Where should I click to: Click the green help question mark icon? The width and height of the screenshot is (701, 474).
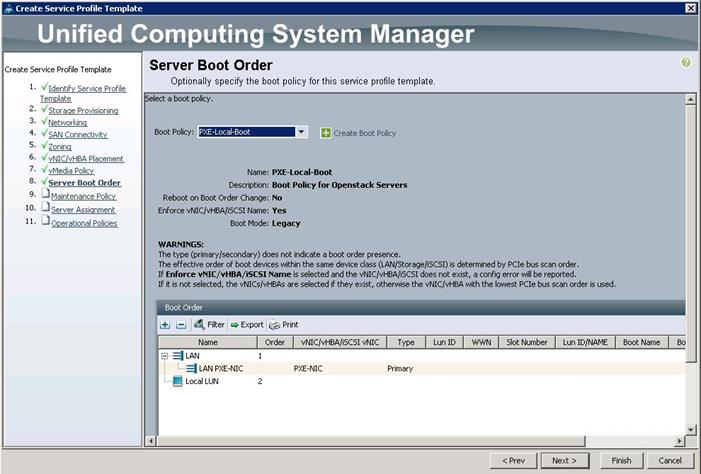[x=685, y=63]
